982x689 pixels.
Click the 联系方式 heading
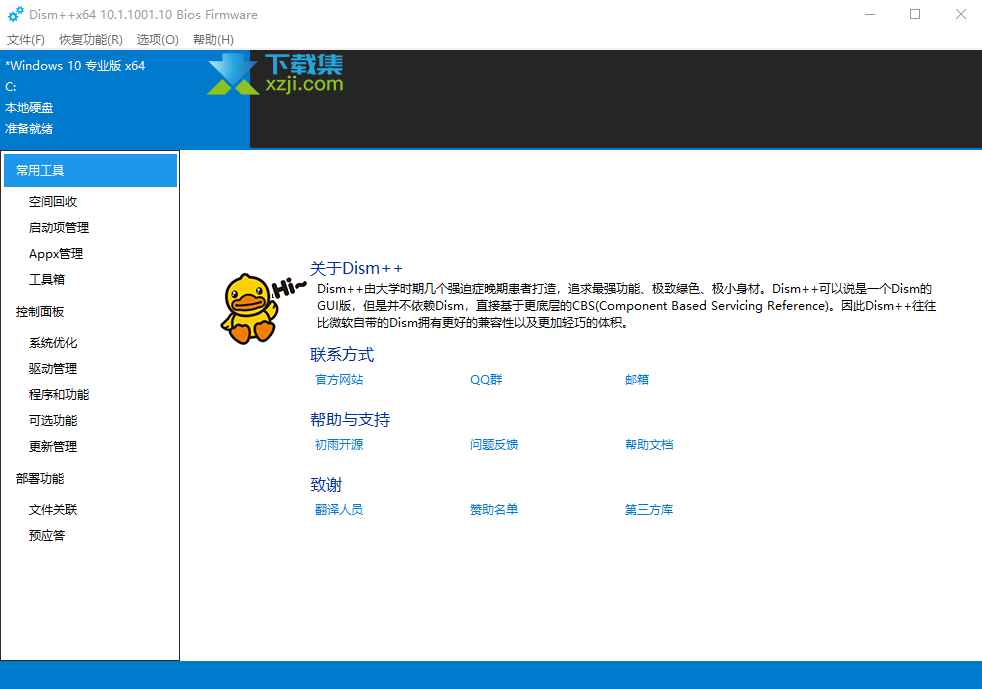[342, 355]
